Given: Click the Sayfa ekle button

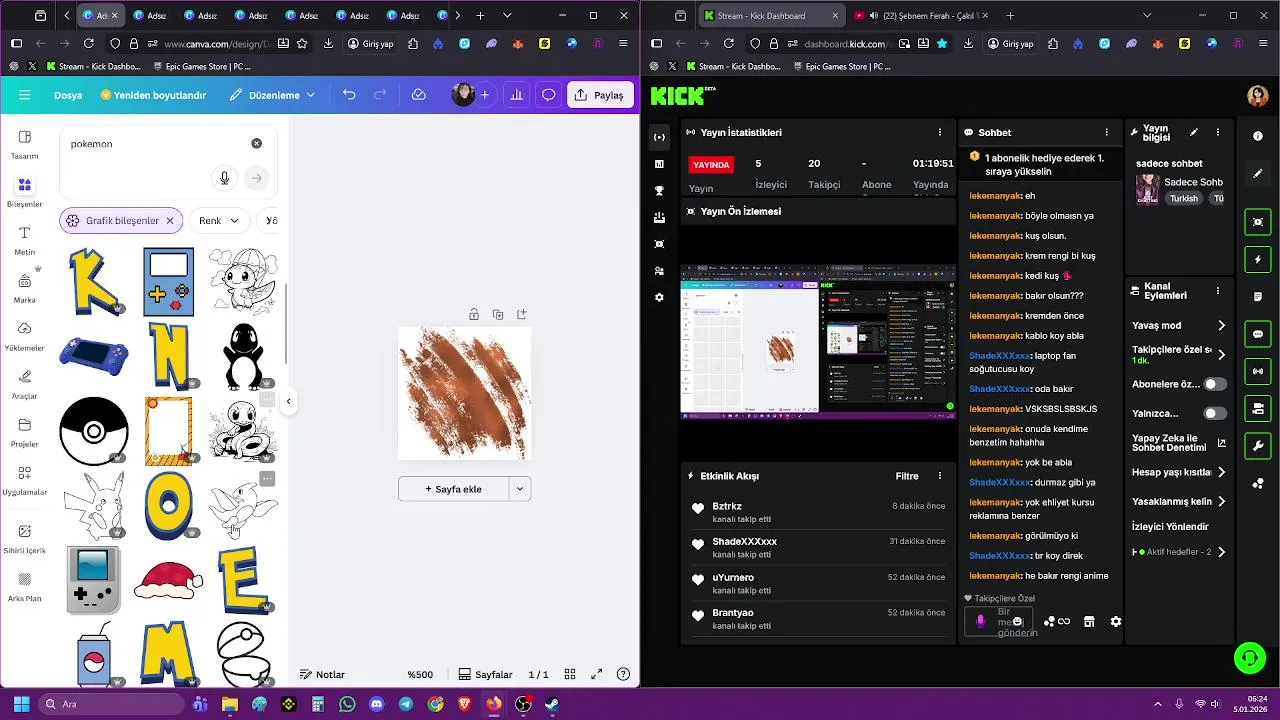Looking at the screenshot, I should click(454, 489).
